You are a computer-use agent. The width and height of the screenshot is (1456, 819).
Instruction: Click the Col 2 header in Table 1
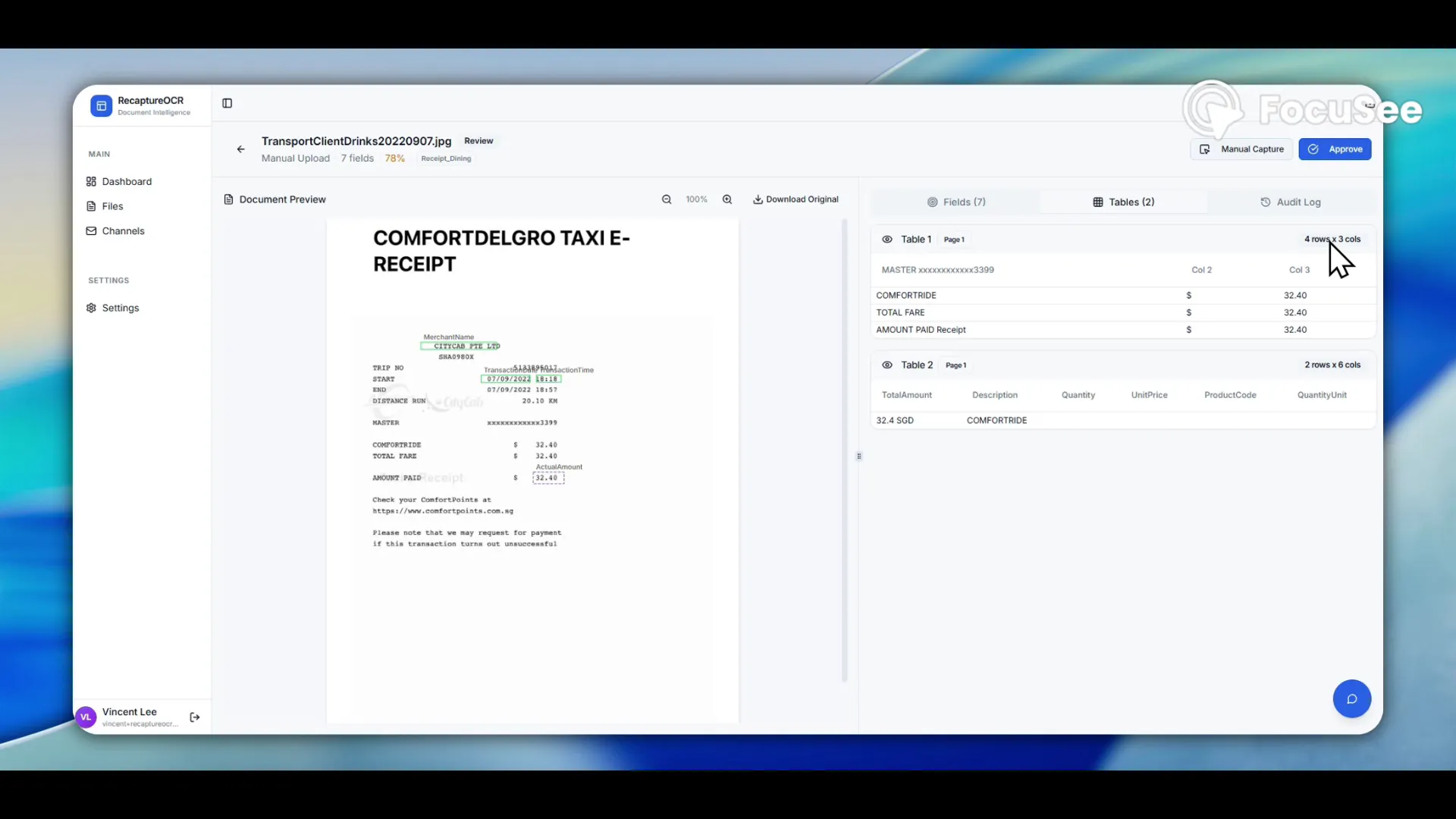(1201, 270)
